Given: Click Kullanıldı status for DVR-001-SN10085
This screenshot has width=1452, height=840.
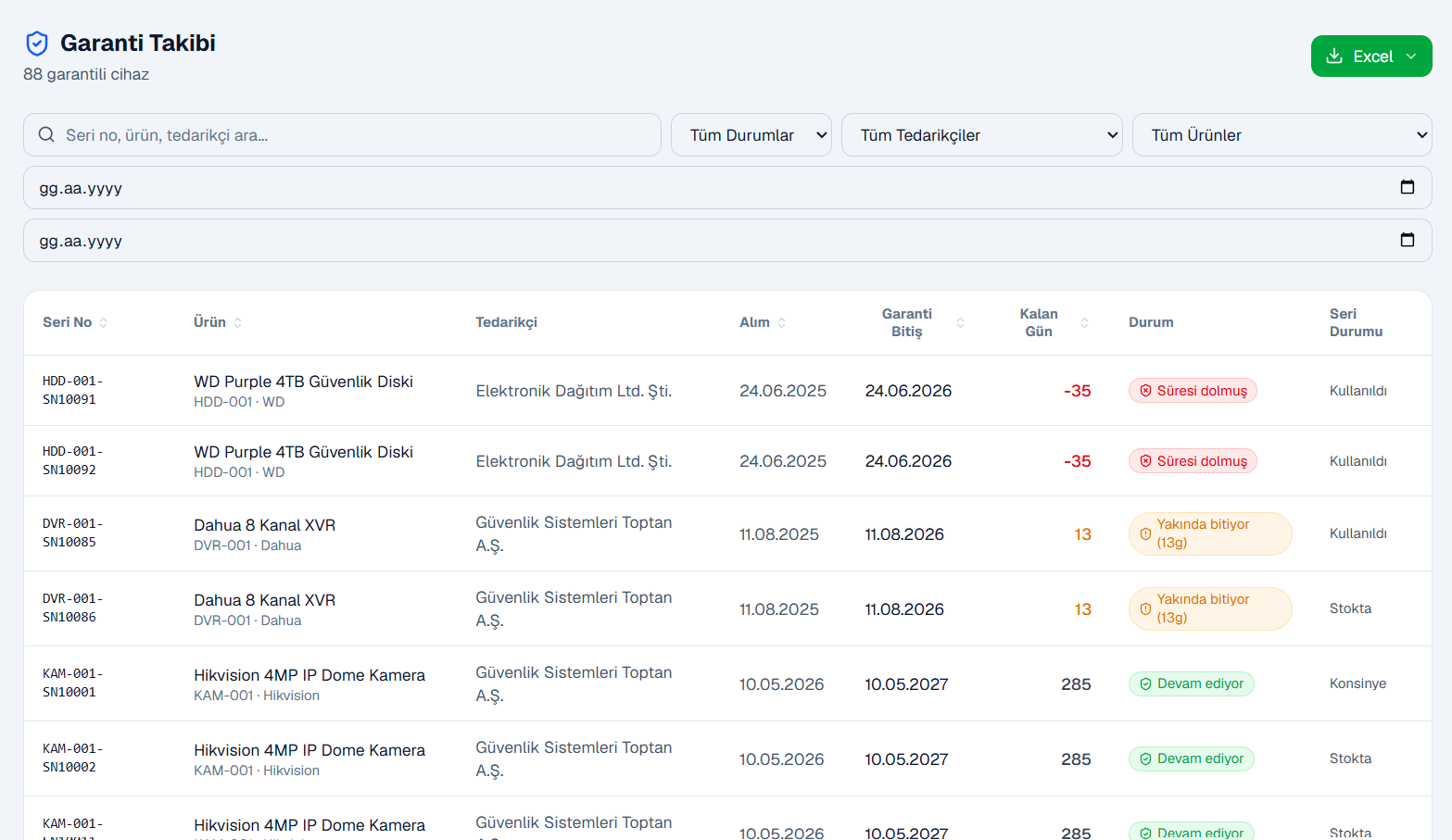Looking at the screenshot, I should click(1357, 533).
